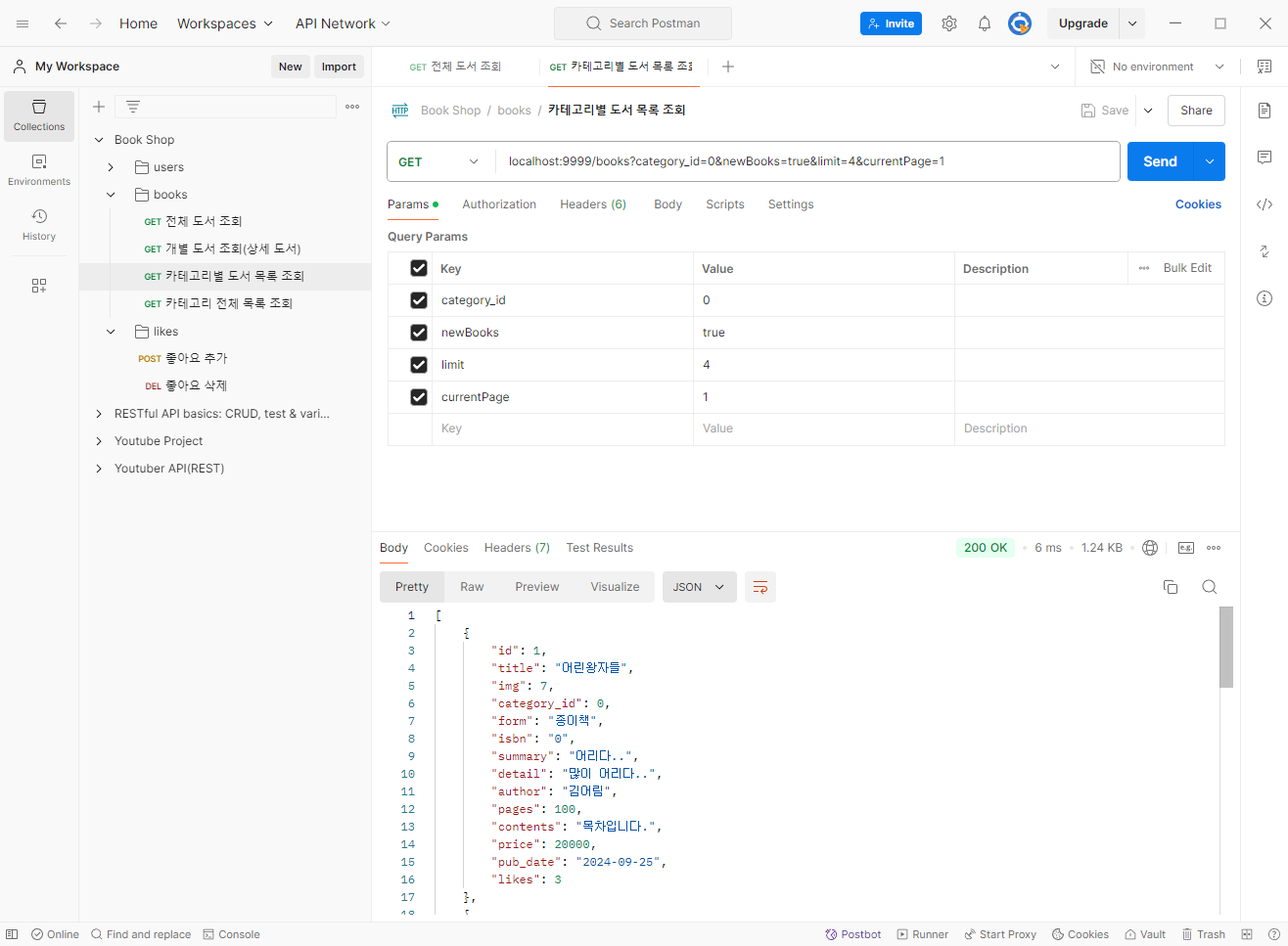The height and width of the screenshot is (946, 1288).
Task: Send the request
Action: pyautogui.click(x=1161, y=161)
